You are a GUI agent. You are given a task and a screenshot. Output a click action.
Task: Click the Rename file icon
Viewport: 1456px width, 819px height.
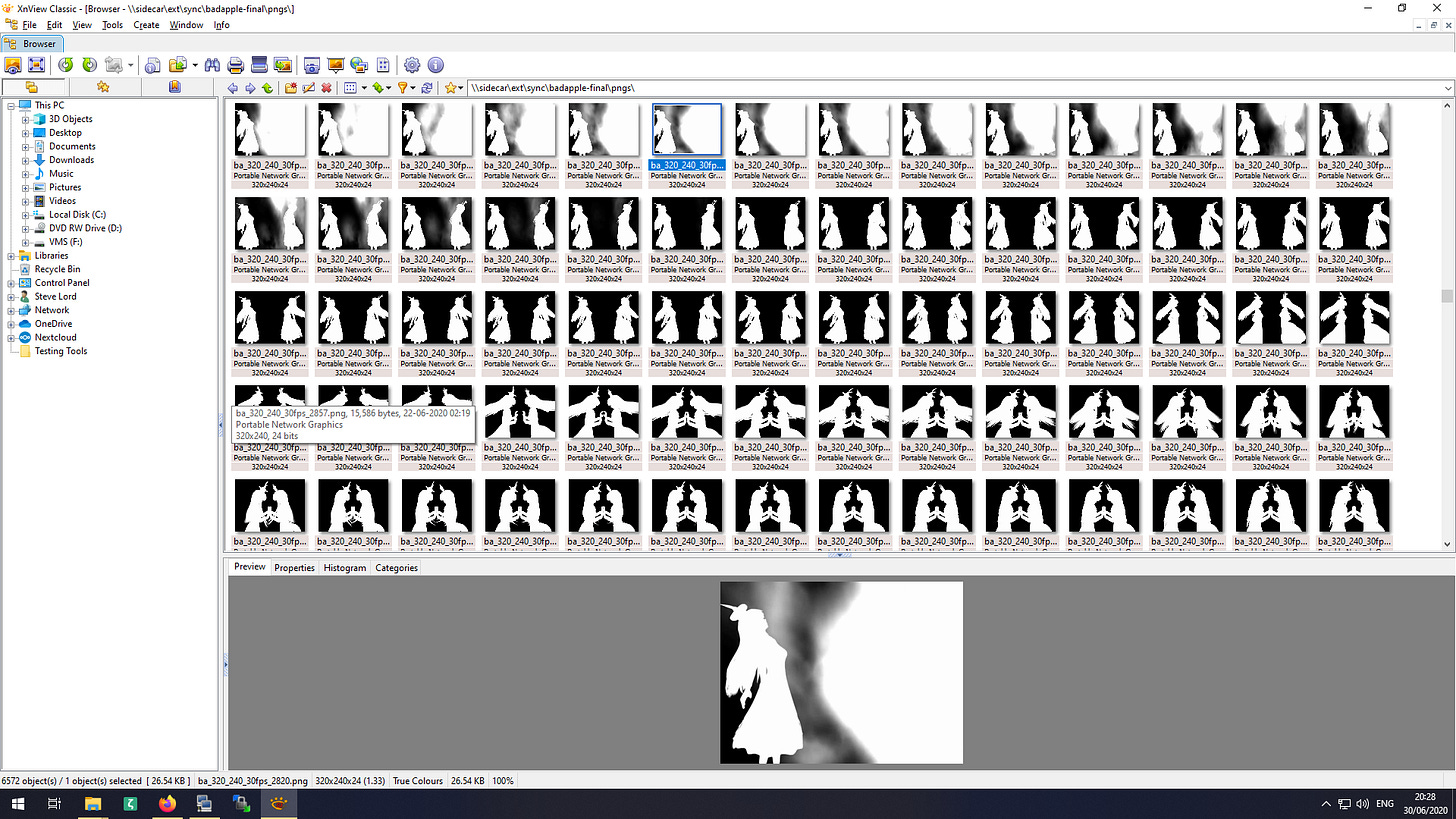[308, 88]
